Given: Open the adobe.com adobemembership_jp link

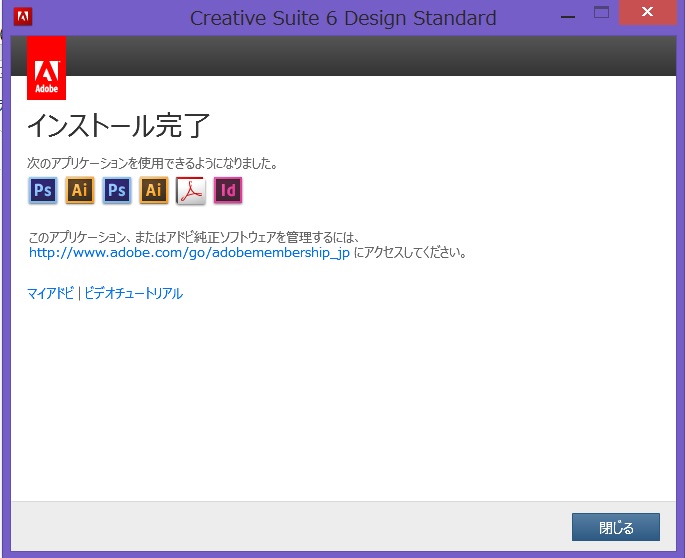Looking at the screenshot, I should tap(189, 253).
